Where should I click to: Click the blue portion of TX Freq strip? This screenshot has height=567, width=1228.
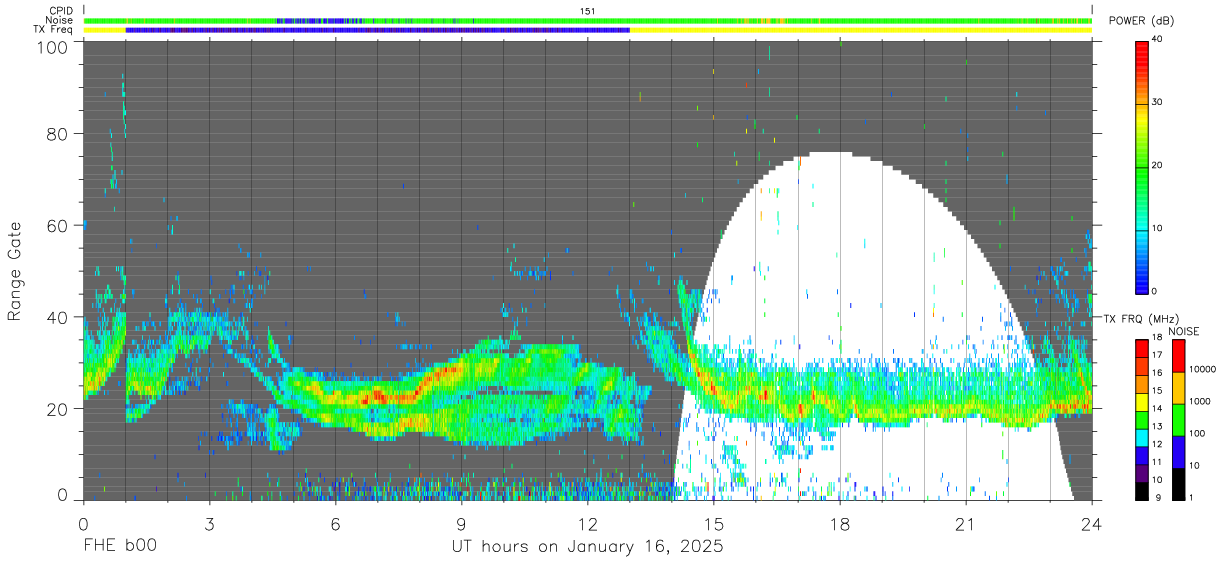coord(378,30)
